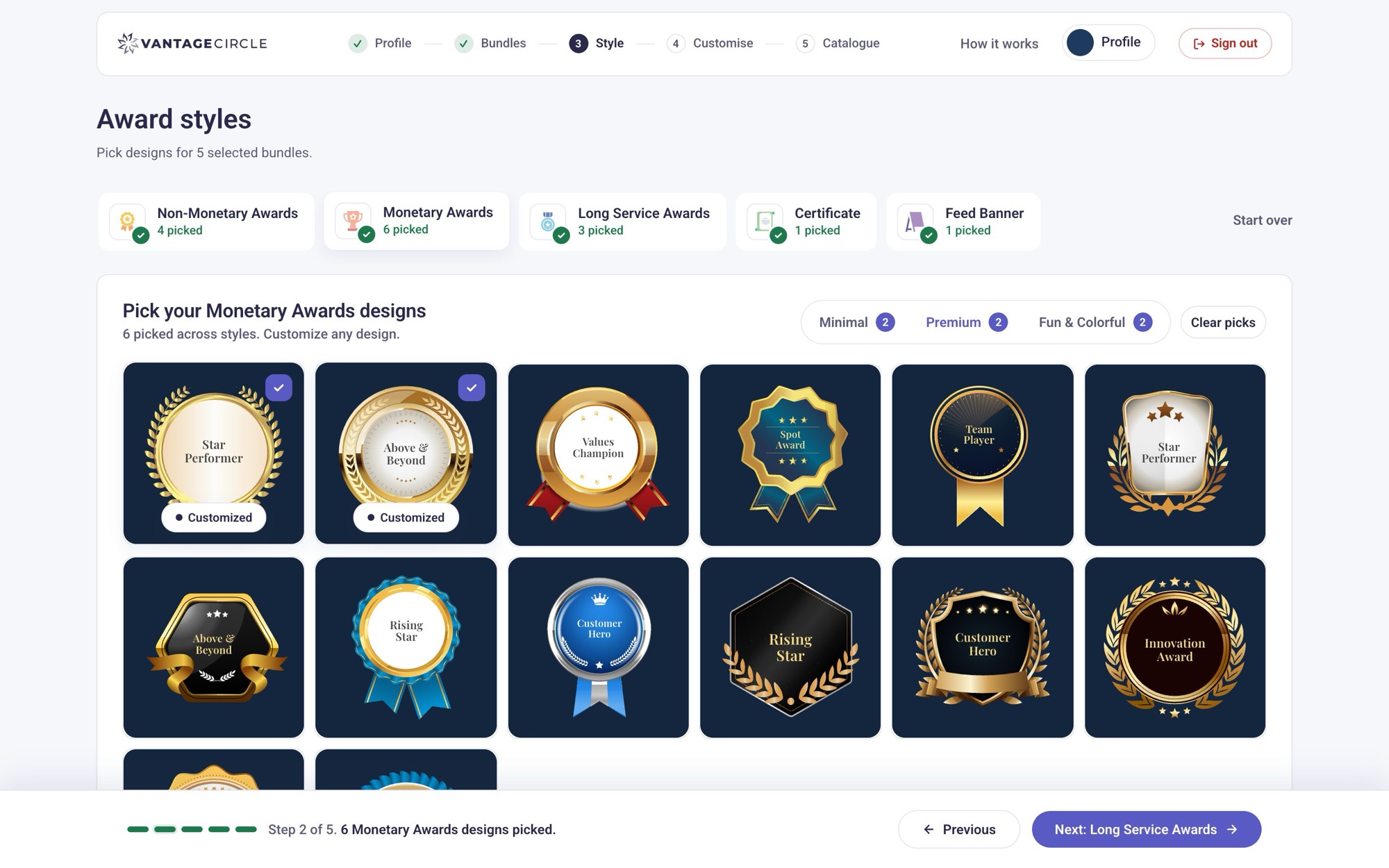
Task: Select the Feed Banner bundle tab
Action: (963, 222)
